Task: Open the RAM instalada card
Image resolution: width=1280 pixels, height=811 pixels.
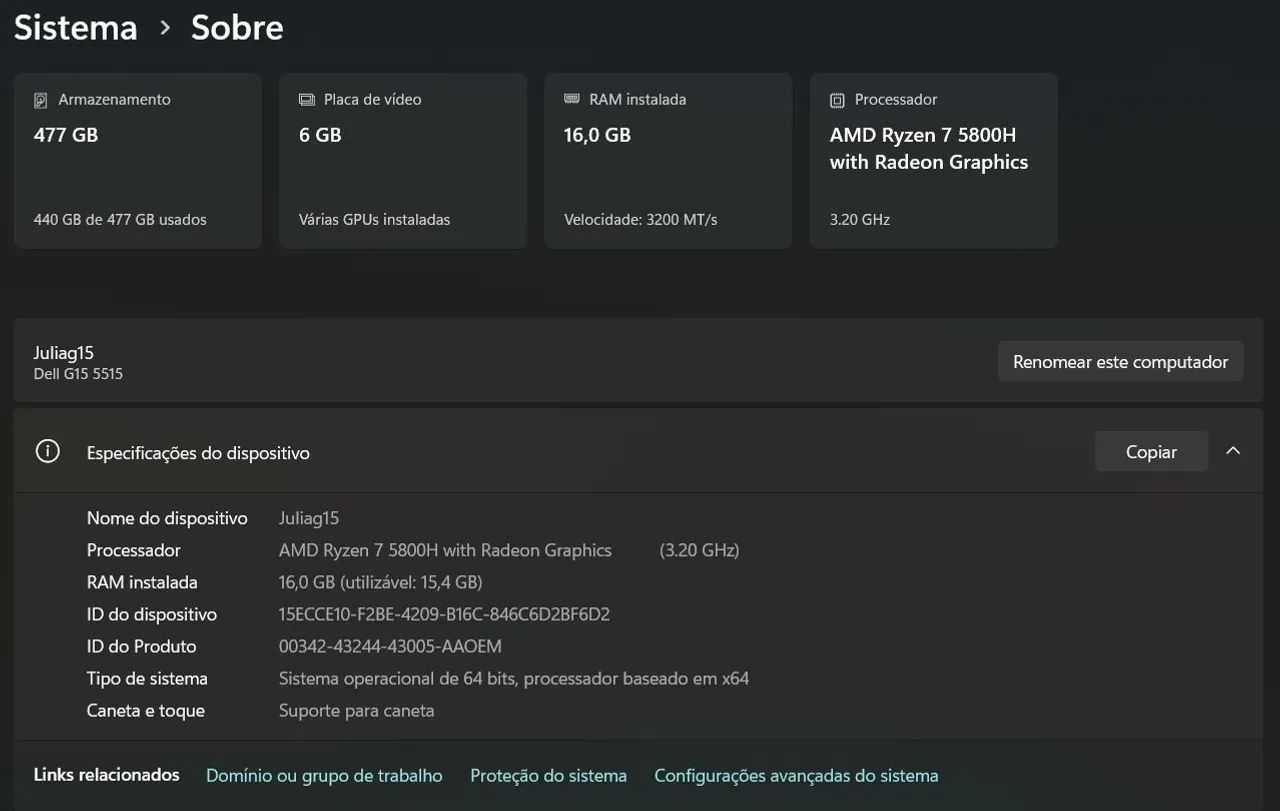Action: (x=667, y=160)
